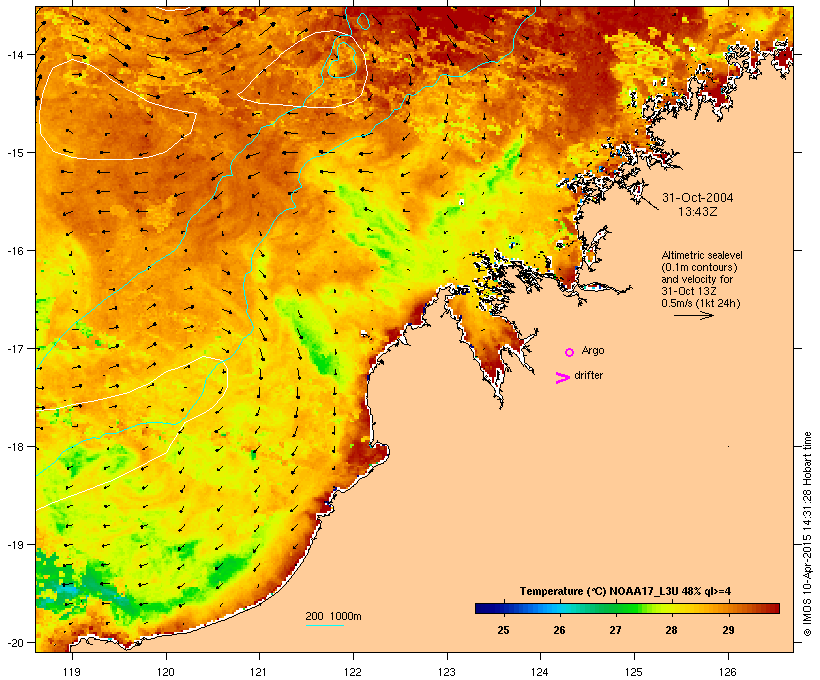Click the colorbar tick label 26
Image resolution: width=820 pixels, height=680 pixels.
[x=560, y=630]
